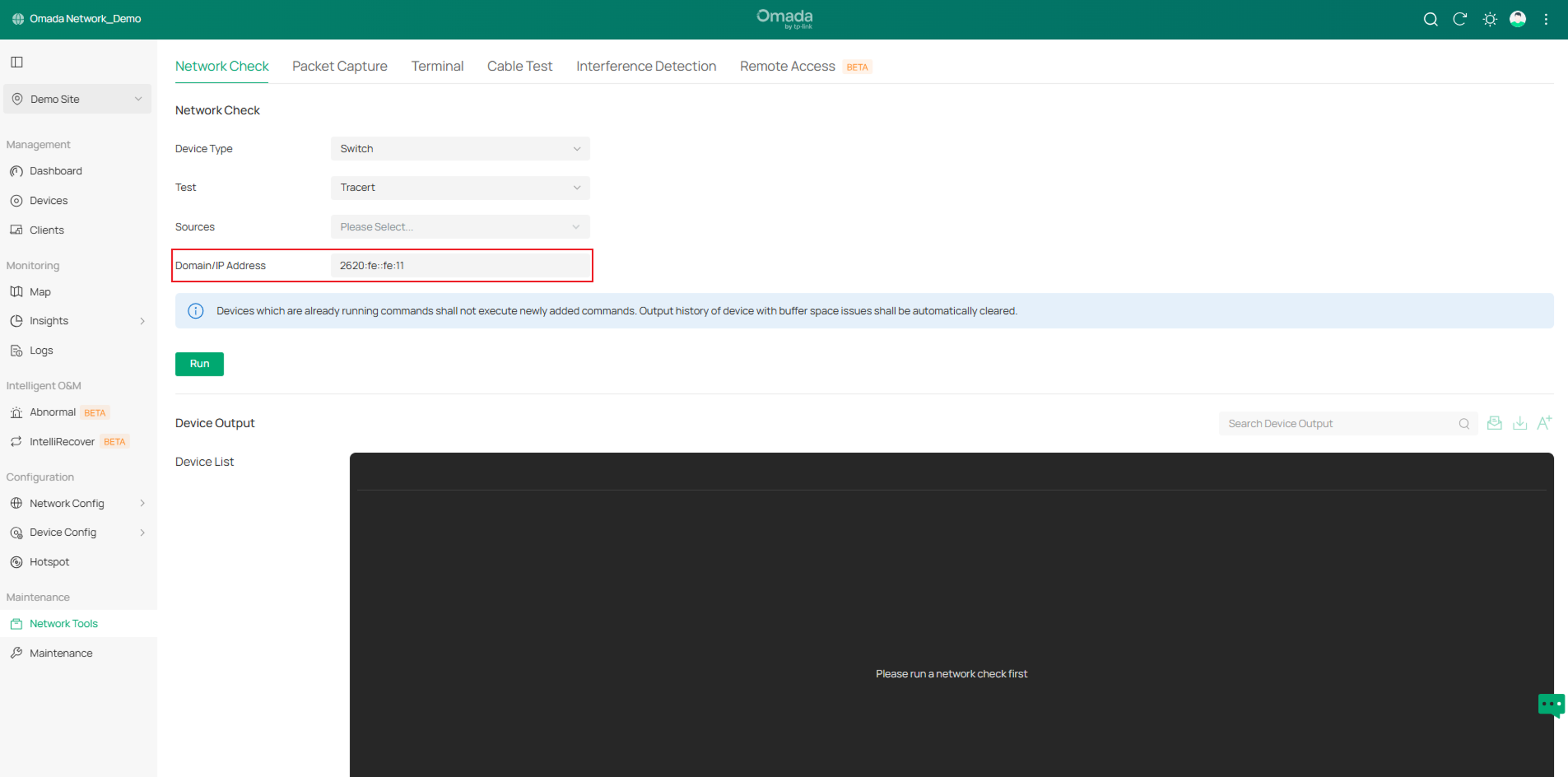Screen dimensions: 1568x777
Task: Click the Domain/IP Address input field
Action: coord(460,265)
